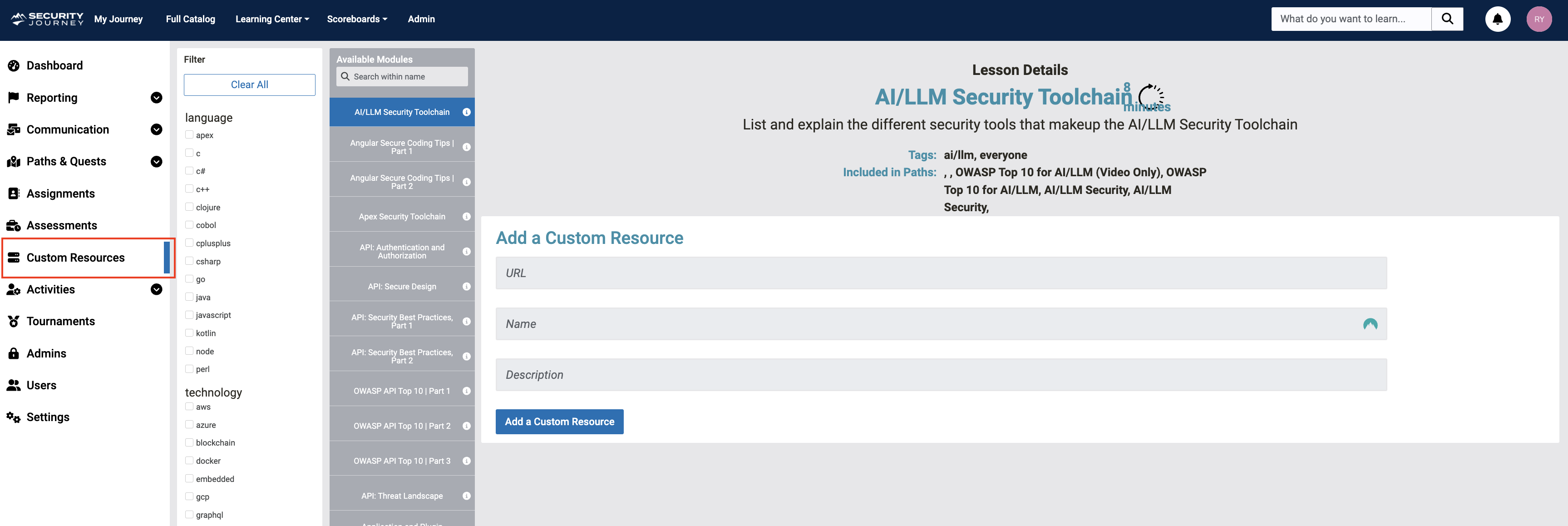This screenshot has height=526, width=1568.
Task: Click info icon for API: Threat Landscape
Action: [x=466, y=496]
